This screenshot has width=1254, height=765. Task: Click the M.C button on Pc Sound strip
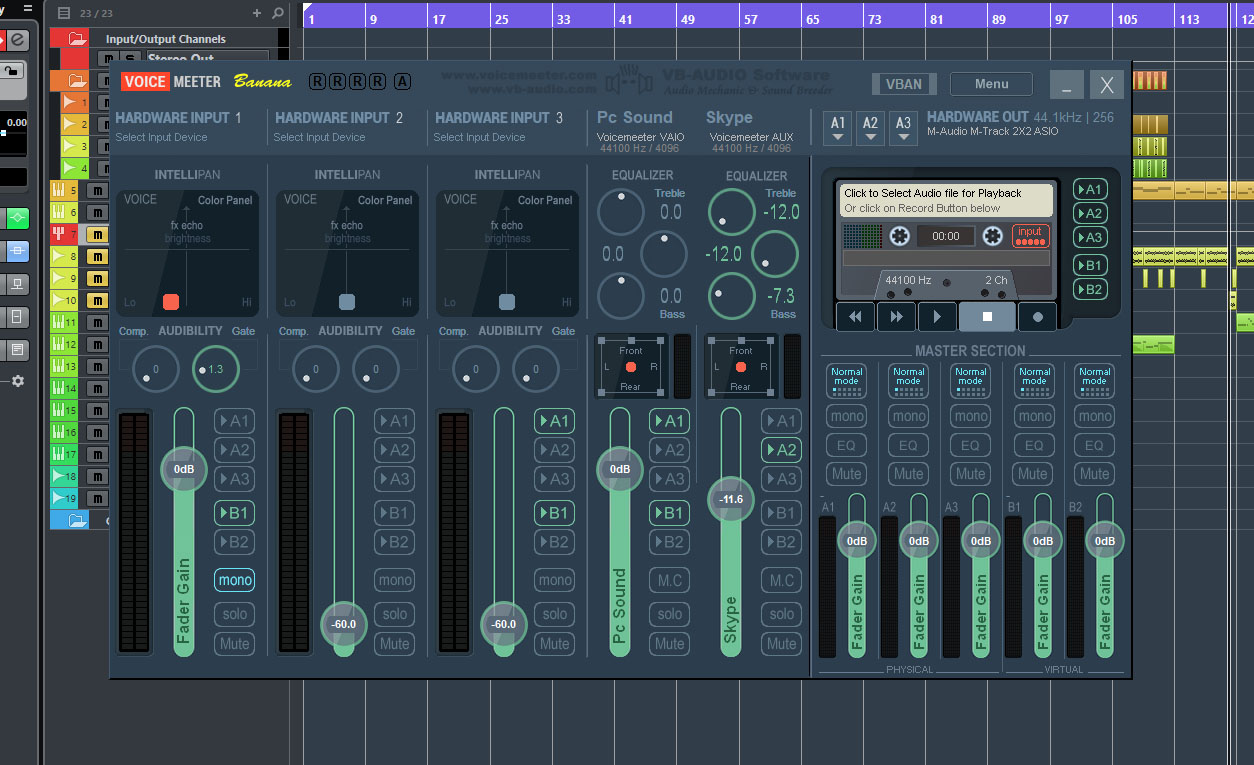[670, 580]
